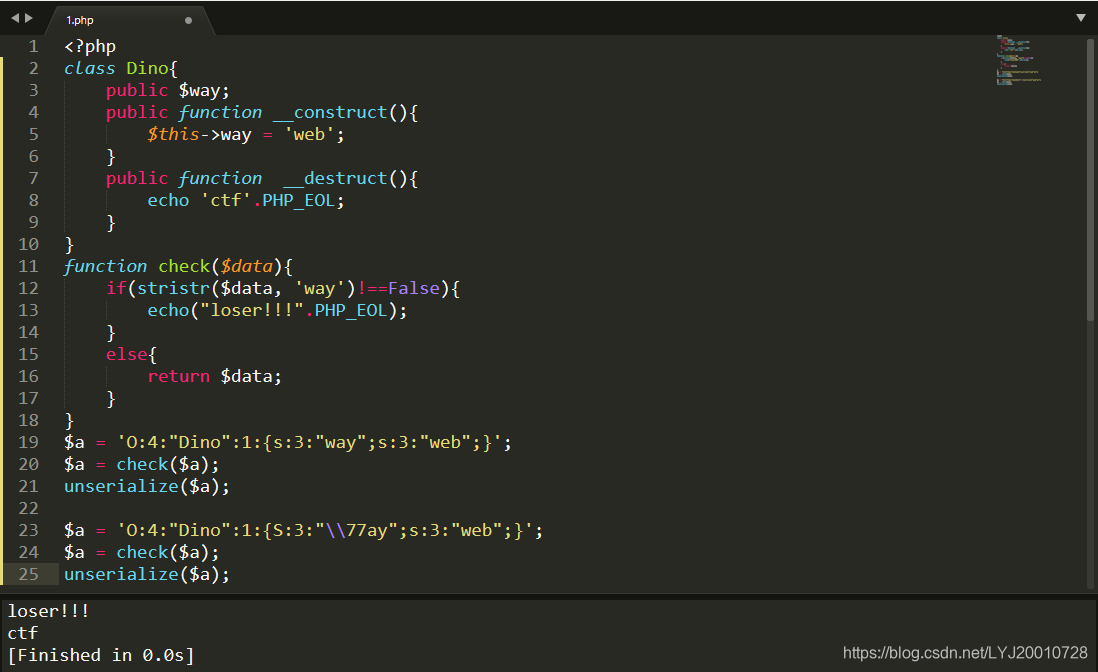Click the '\\77ay' escape on line 23
The image size is (1098, 672).
coord(356,531)
